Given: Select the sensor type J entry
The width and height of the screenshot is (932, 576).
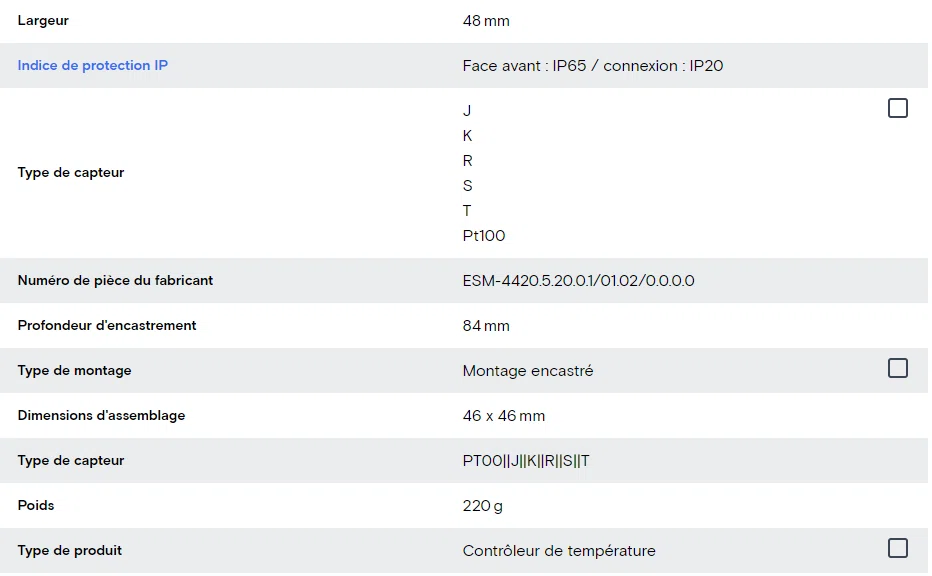Looking at the screenshot, I should pos(467,111).
